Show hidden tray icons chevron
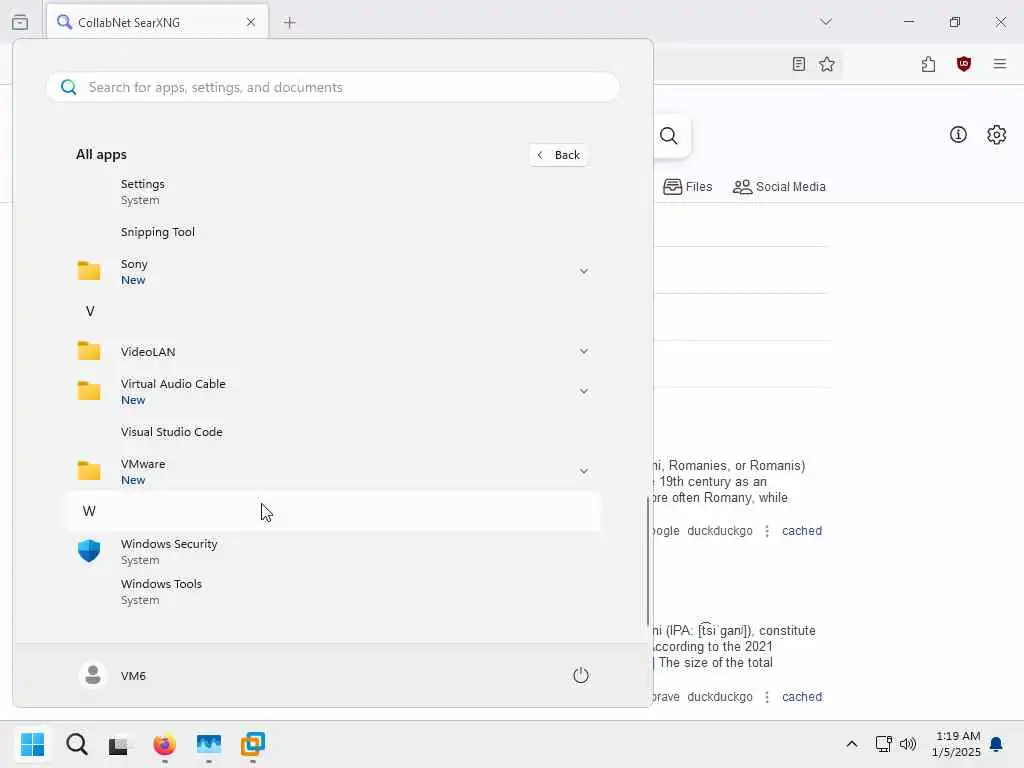This screenshot has height=768, width=1024. [x=852, y=744]
